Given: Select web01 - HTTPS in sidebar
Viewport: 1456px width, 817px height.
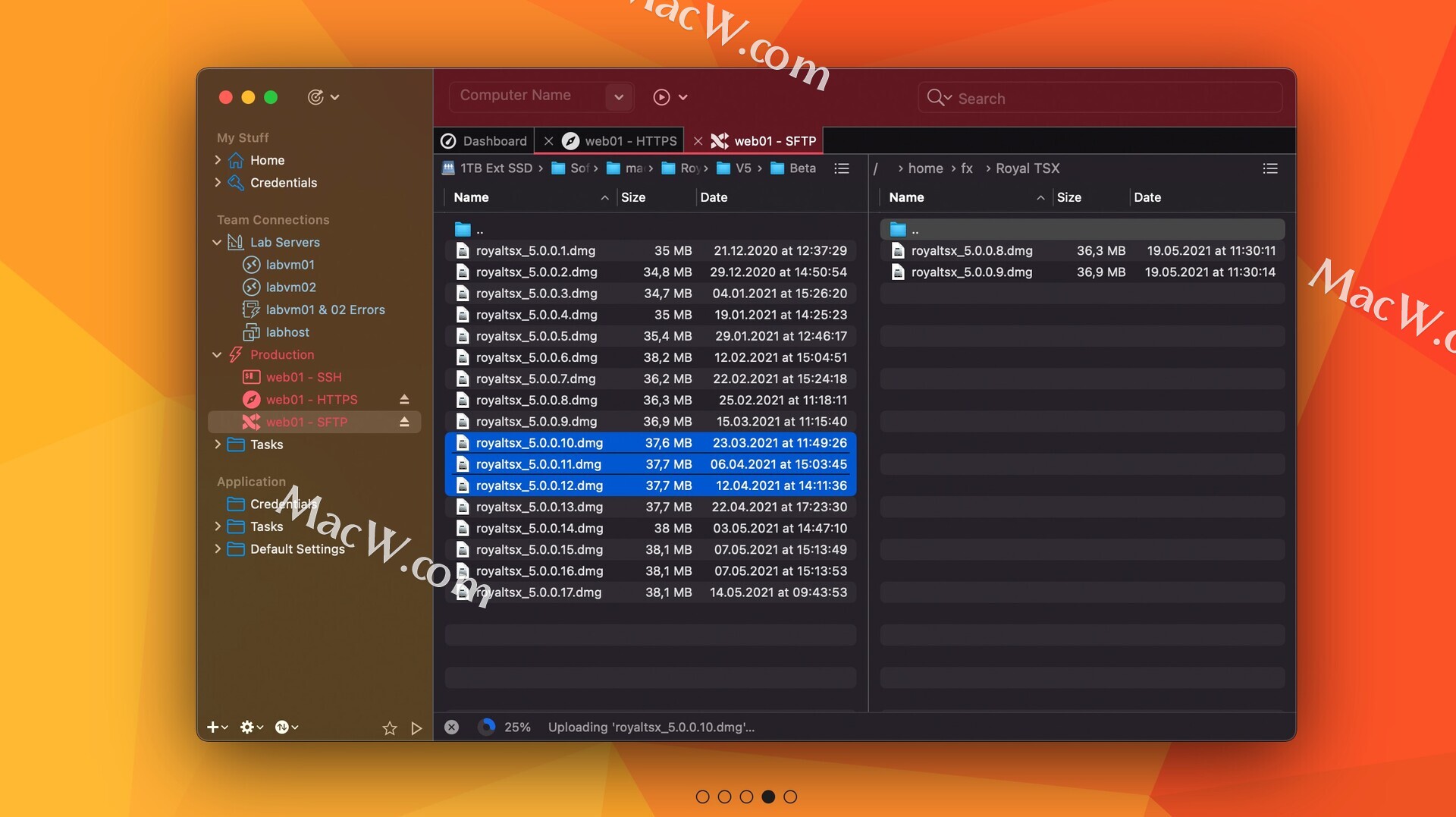Looking at the screenshot, I should click(x=312, y=400).
